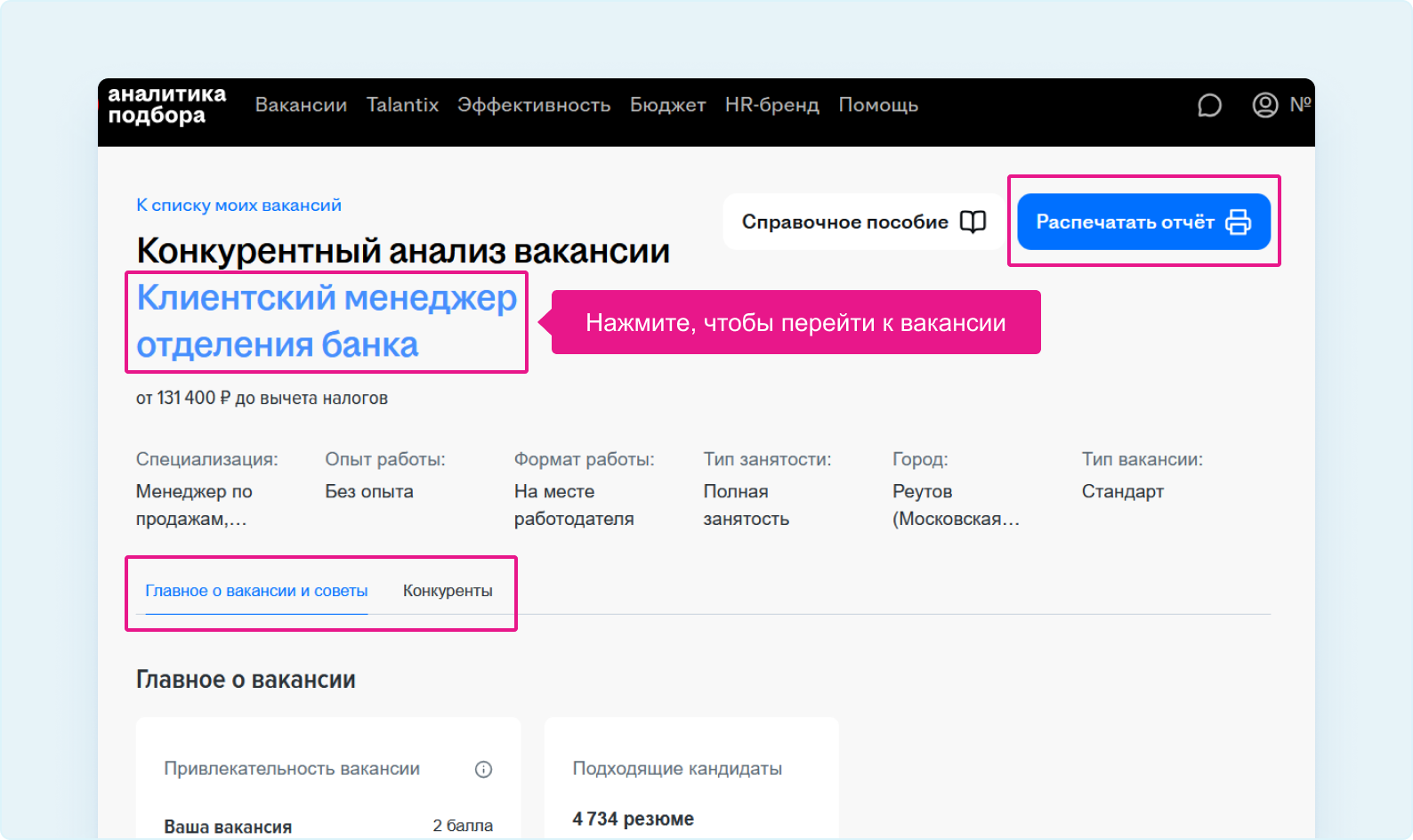This screenshot has height=840, width=1413.
Task: Open Справочное пособие reference guide
Action: [863, 222]
